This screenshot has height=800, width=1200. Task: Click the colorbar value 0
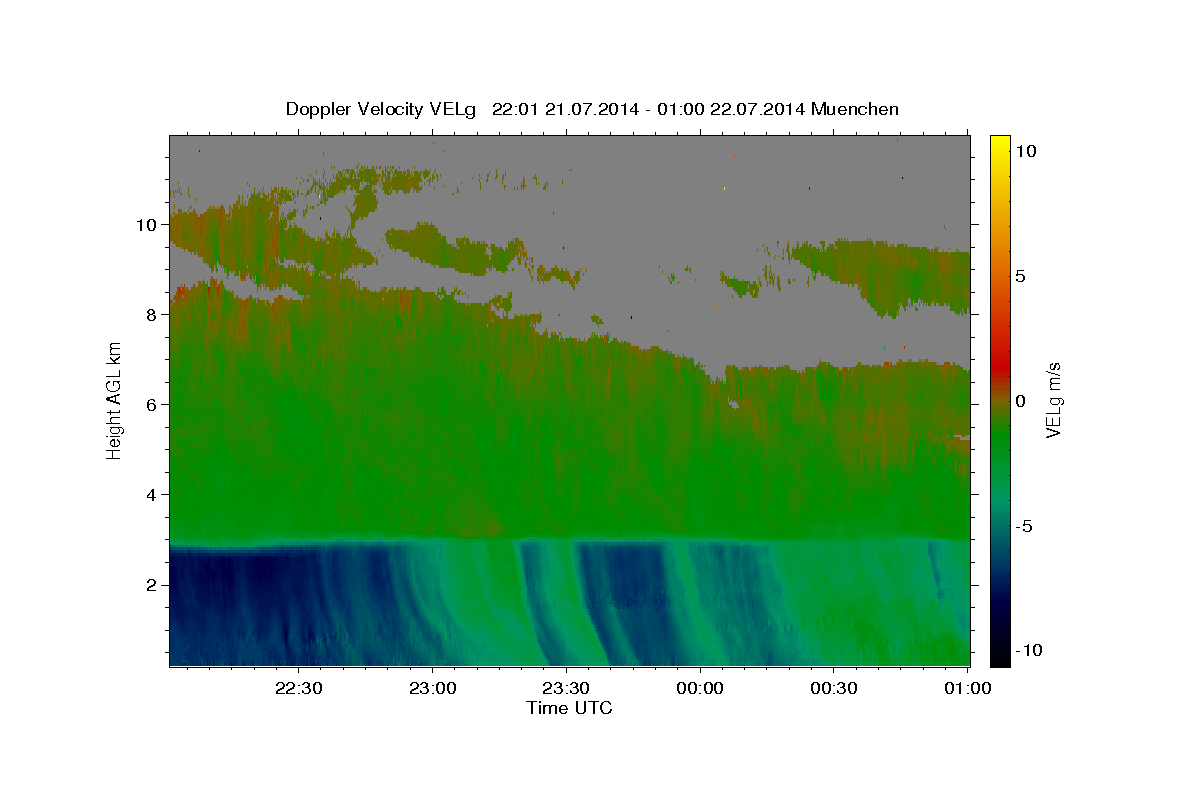(x=1021, y=401)
